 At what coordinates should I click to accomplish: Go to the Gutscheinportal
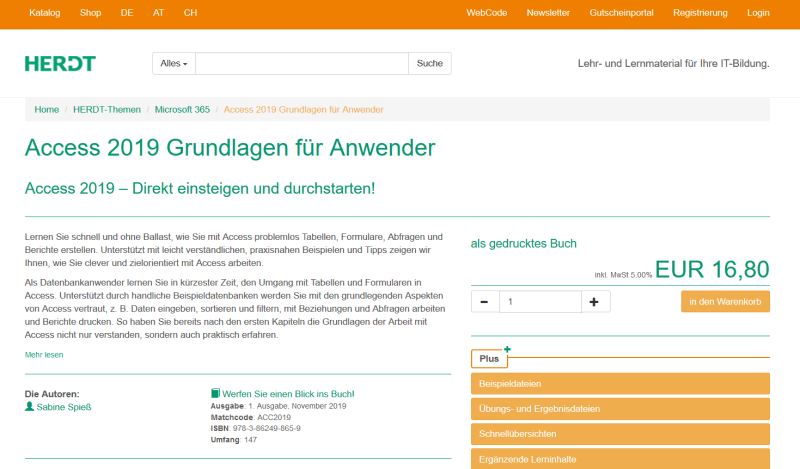point(621,13)
